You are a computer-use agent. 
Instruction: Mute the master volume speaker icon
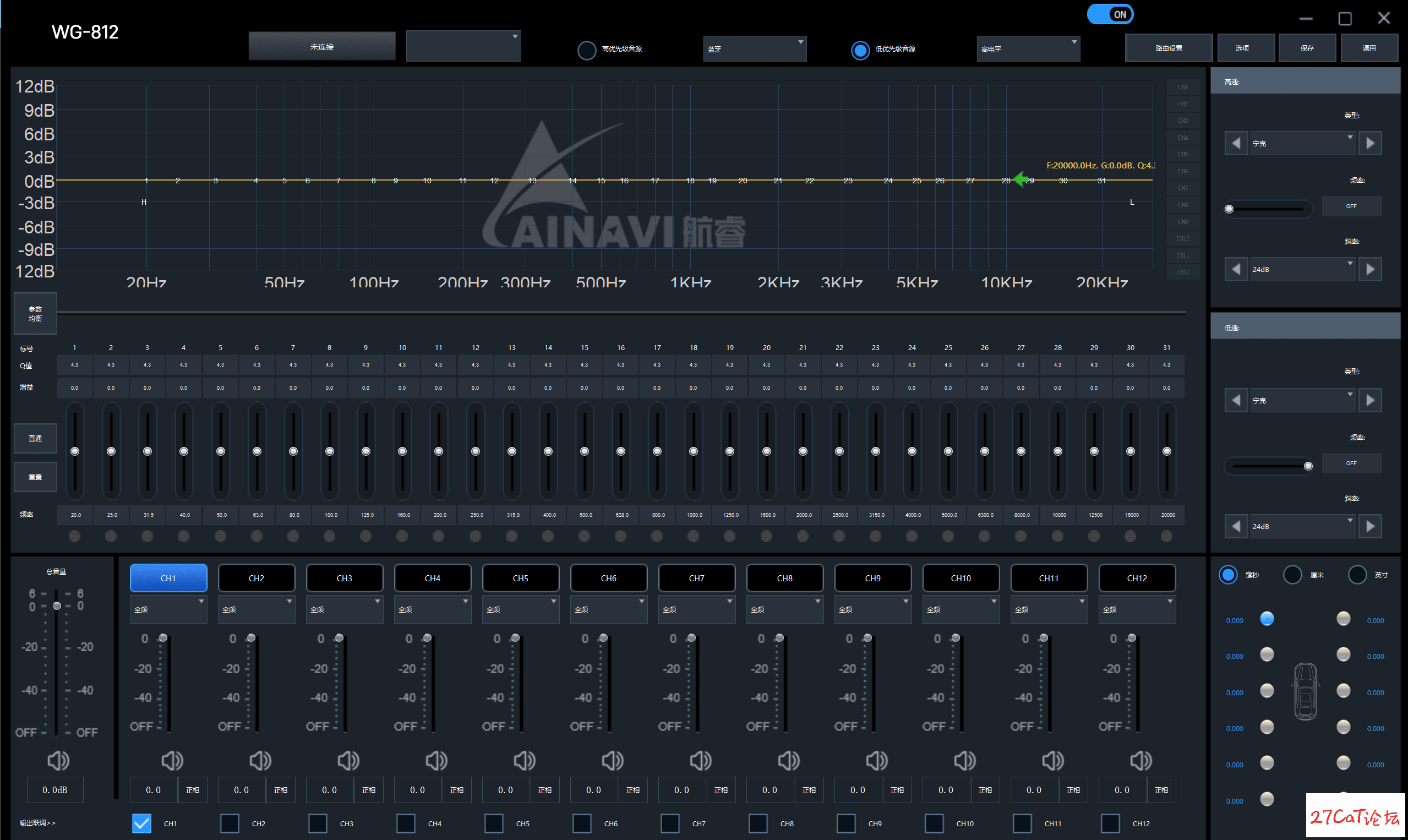(x=58, y=760)
